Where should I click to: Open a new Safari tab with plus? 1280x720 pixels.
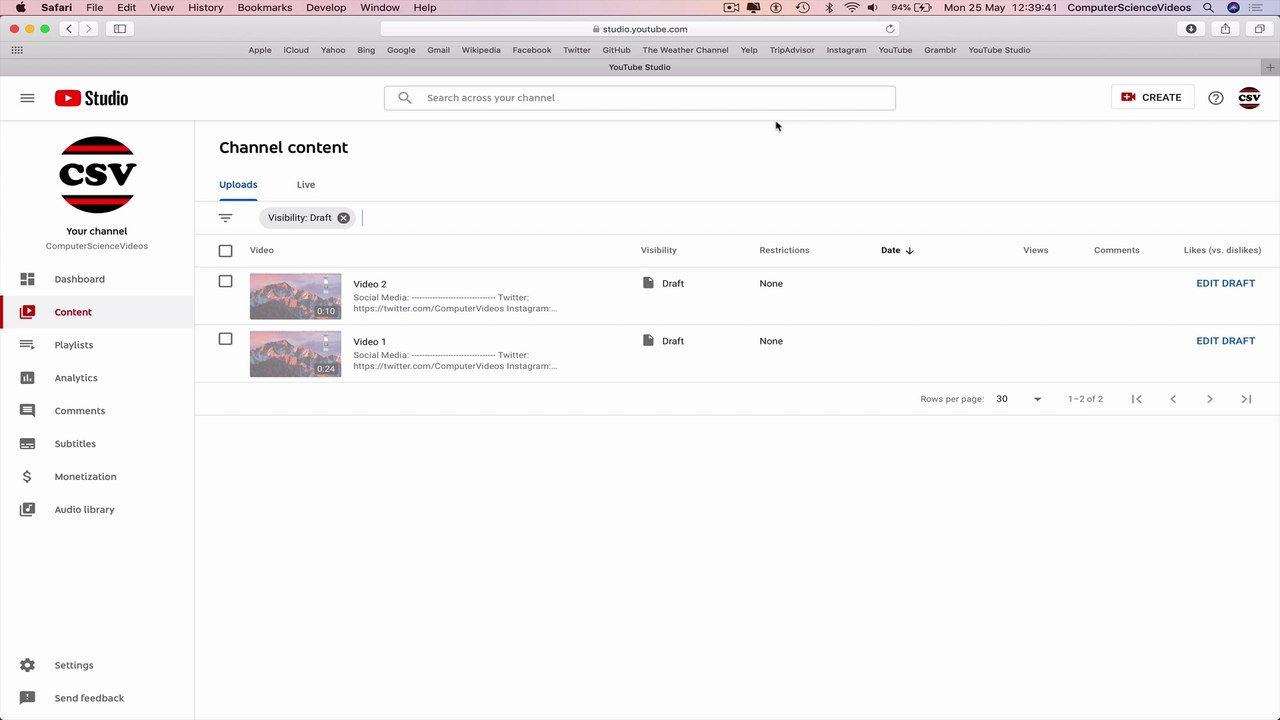1271,67
